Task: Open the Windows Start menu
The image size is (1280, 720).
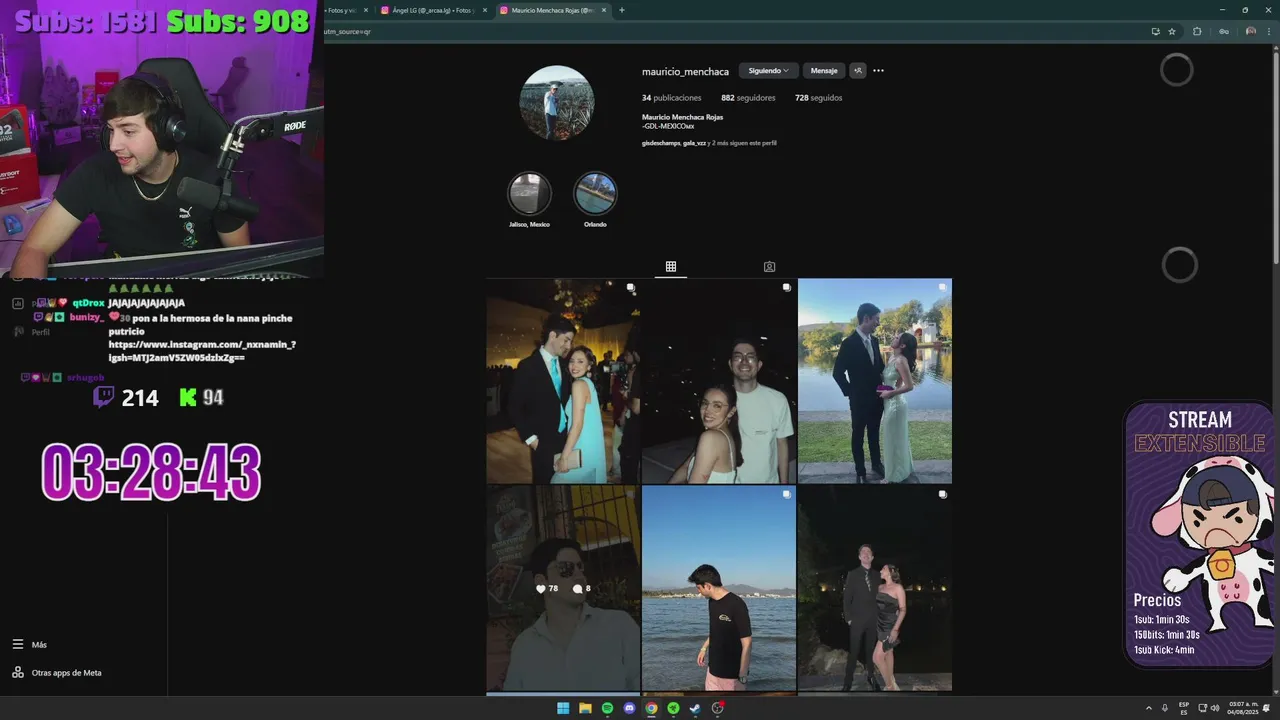Action: 563,708
